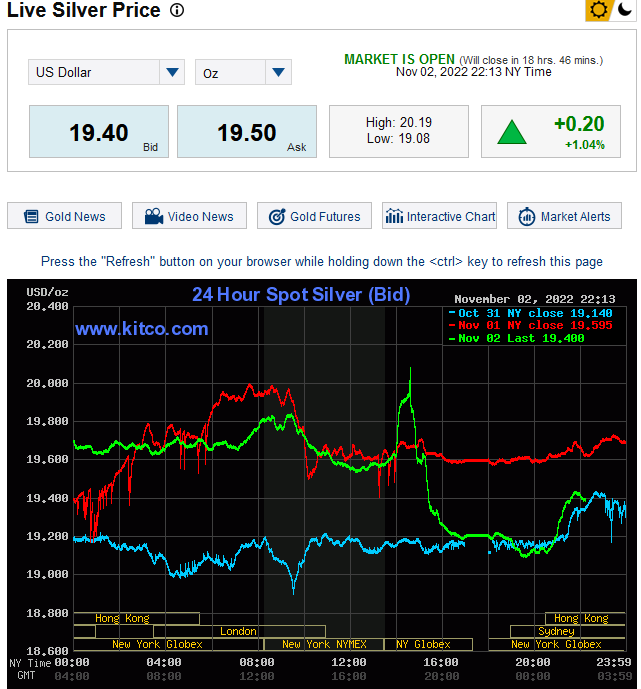
Task: Click the newspaper icon on Gold News
Action: [x=31, y=217]
